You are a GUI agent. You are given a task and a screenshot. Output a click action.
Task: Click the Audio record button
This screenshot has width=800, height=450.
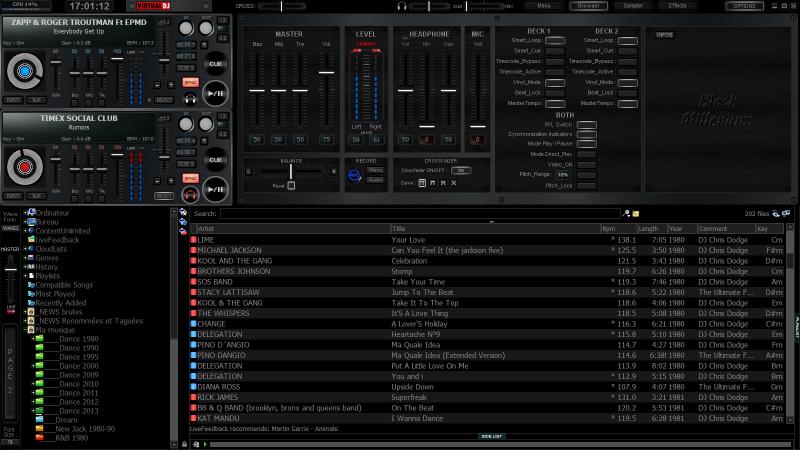[x=375, y=180]
